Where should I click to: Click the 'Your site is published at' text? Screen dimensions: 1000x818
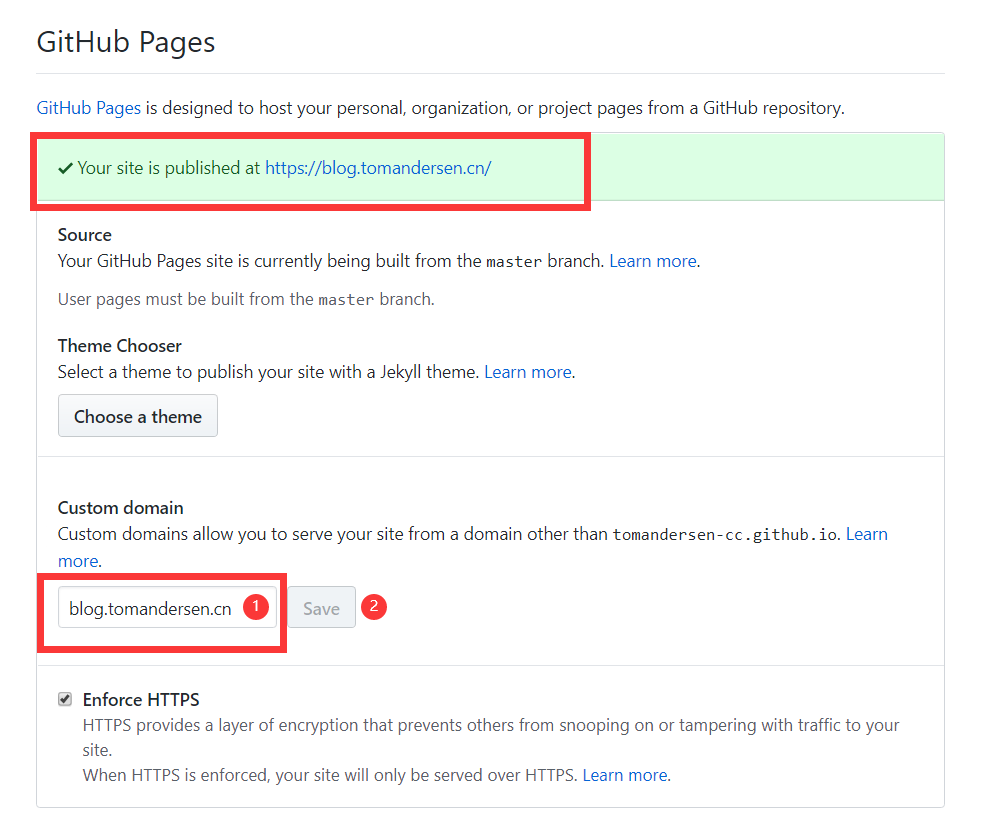point(168,168)
